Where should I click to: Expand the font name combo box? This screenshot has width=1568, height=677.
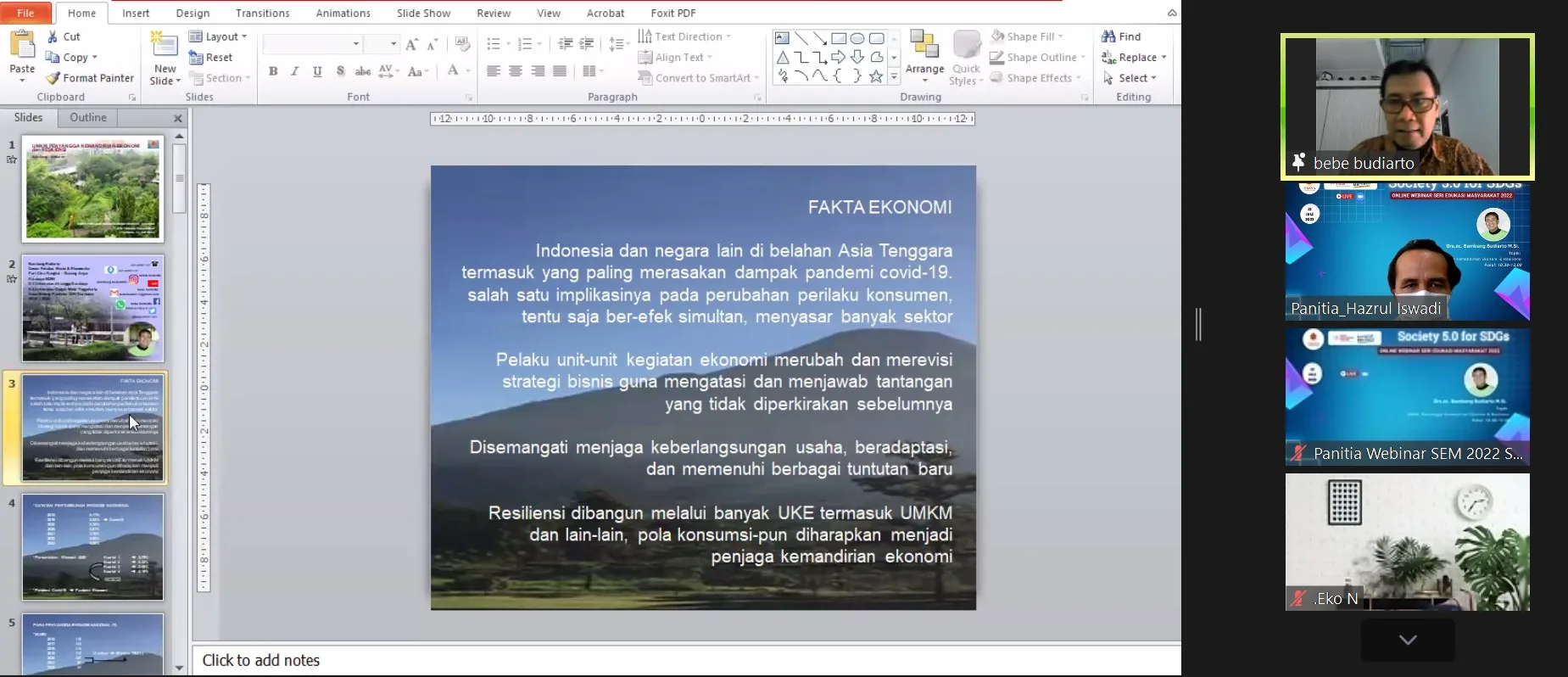tap(356, 43)
